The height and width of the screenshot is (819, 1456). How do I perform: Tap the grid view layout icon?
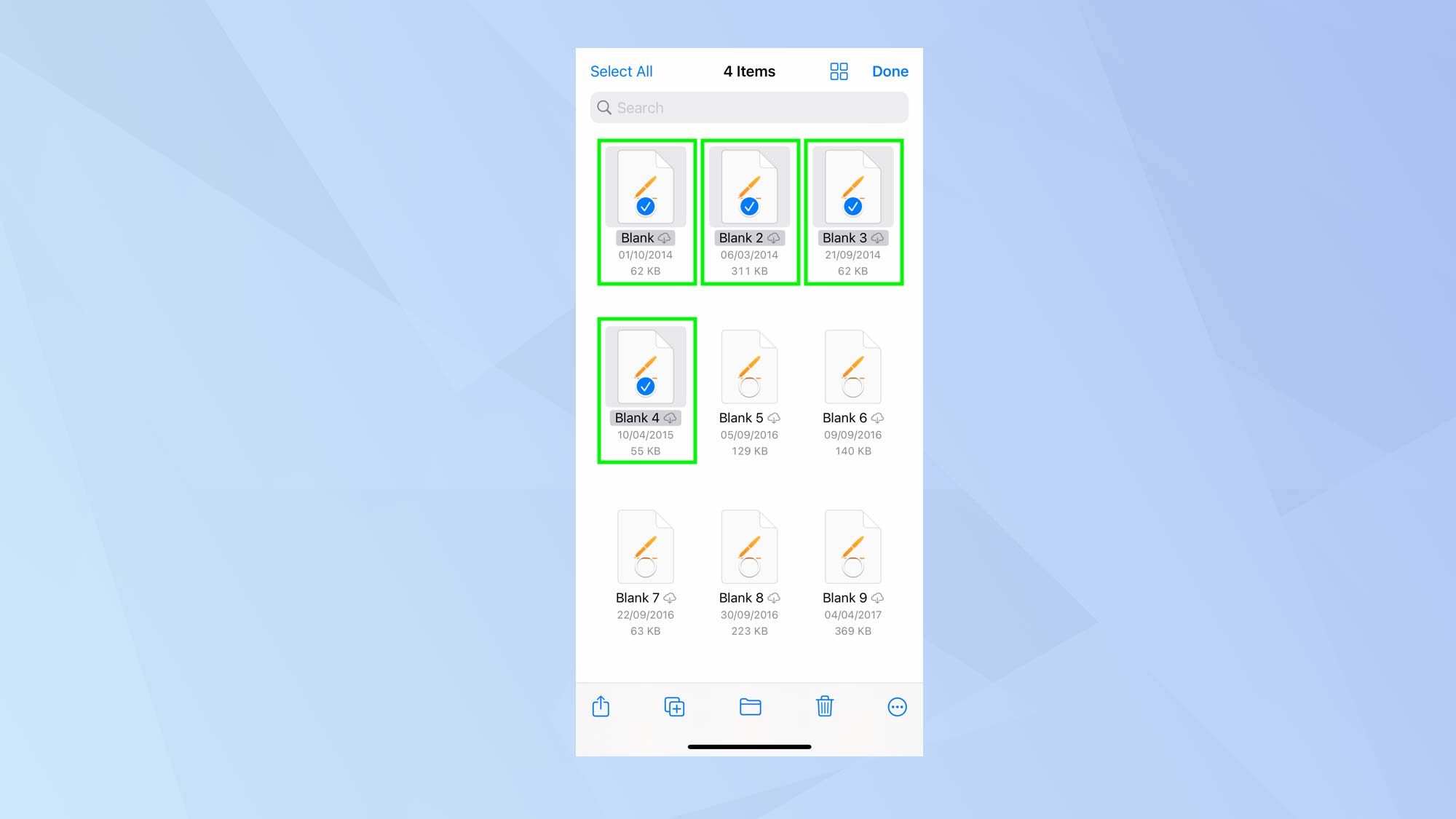(838, 71)
